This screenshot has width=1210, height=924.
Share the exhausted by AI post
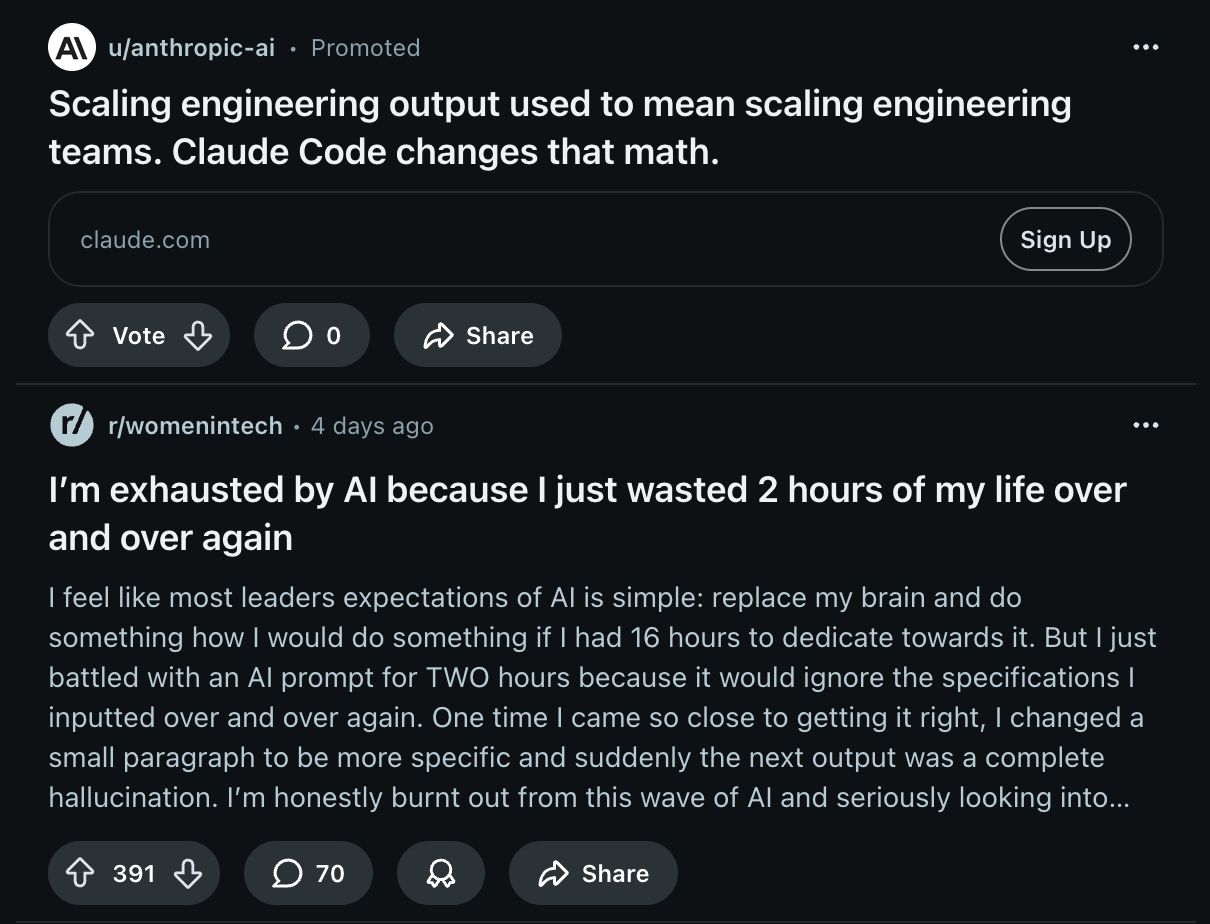(x=593, y=874)
